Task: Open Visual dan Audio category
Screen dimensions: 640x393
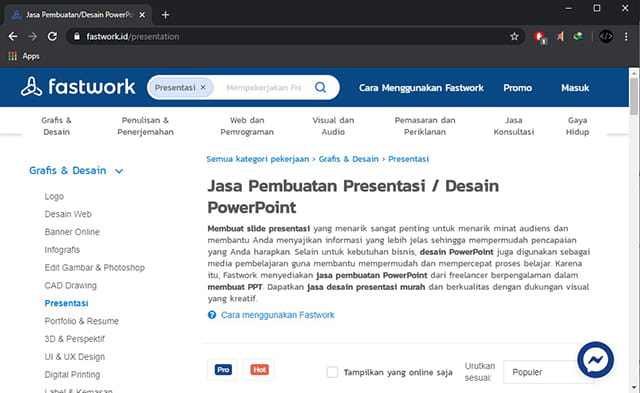Action: (333, 126)
